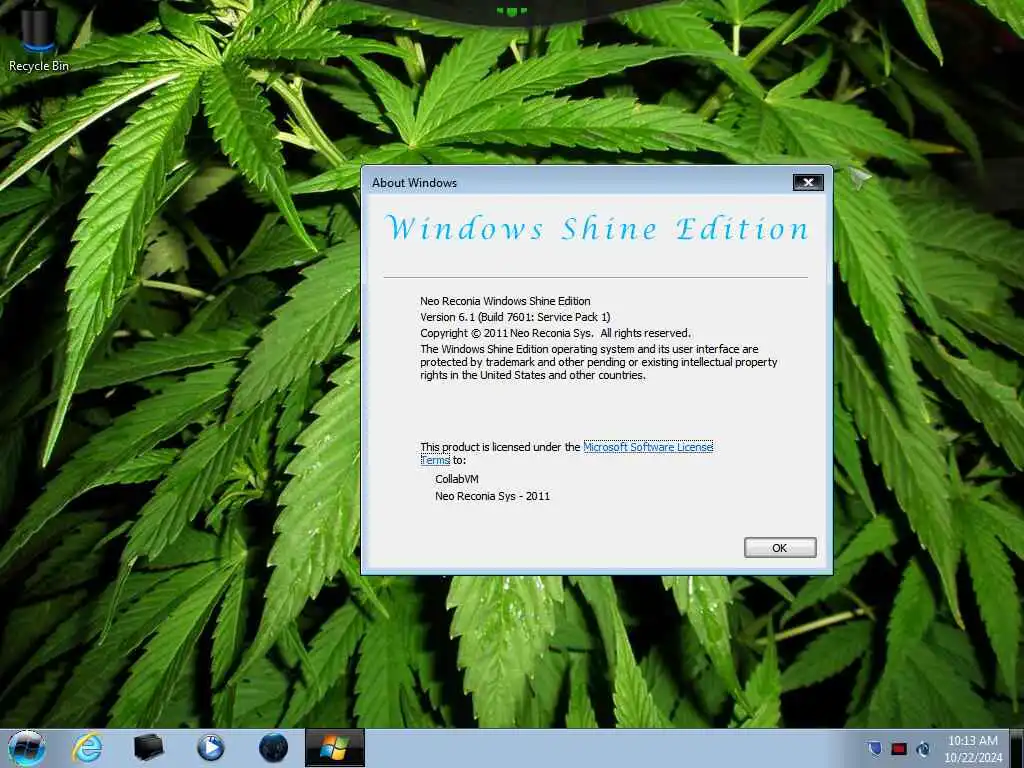1024x768 pixels.
Task: Click the About Windows title bar text
Action: [414, 183]
